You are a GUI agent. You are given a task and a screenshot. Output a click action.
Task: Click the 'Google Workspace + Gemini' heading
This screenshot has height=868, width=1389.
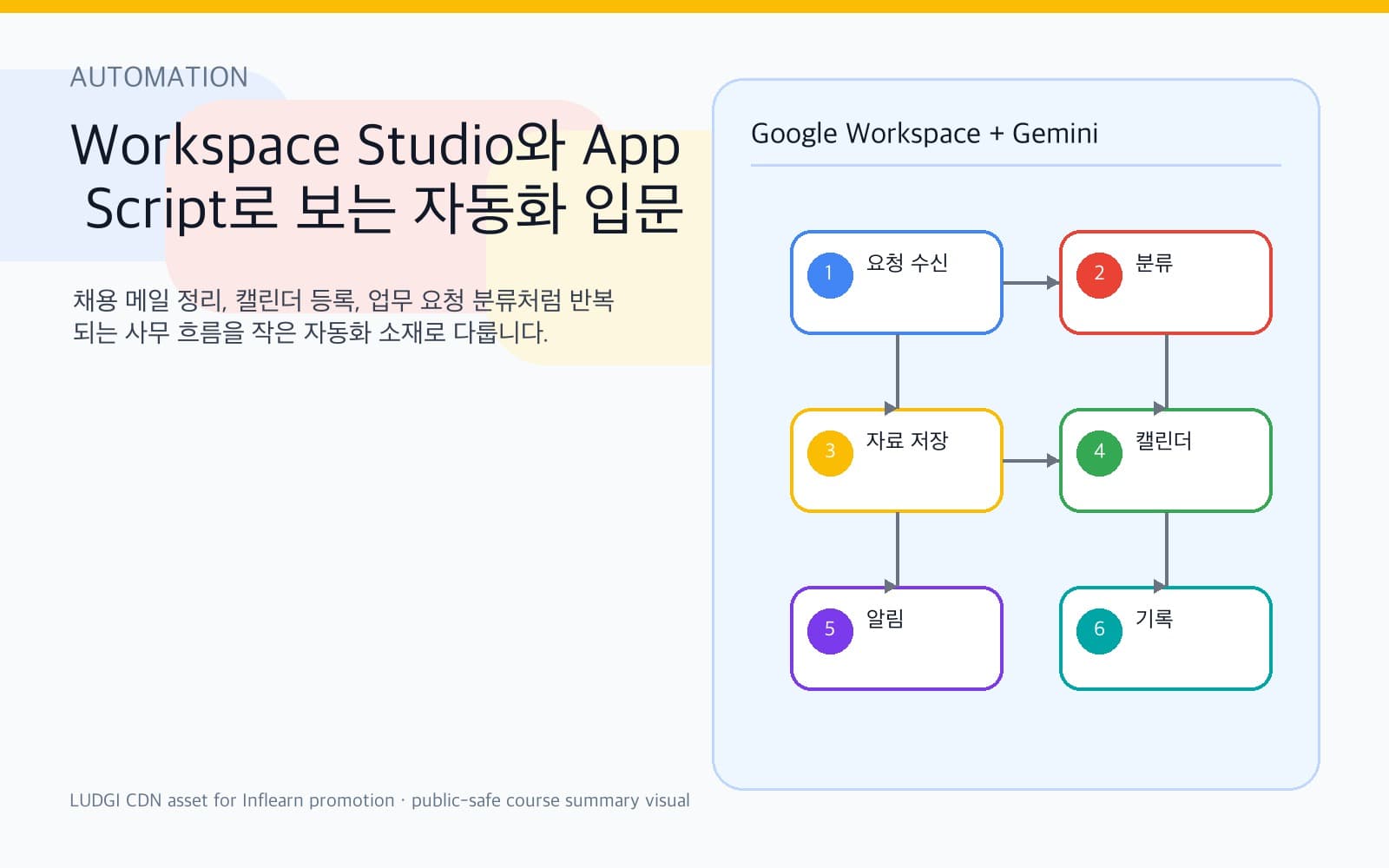[x=925, y=134]
